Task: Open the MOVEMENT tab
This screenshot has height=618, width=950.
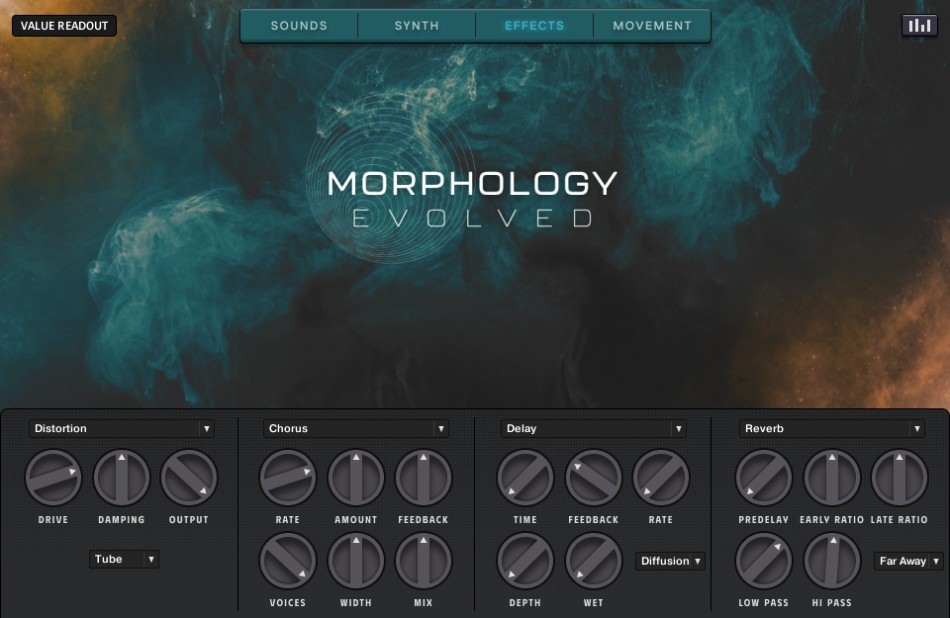Action: tap(651, 25)
